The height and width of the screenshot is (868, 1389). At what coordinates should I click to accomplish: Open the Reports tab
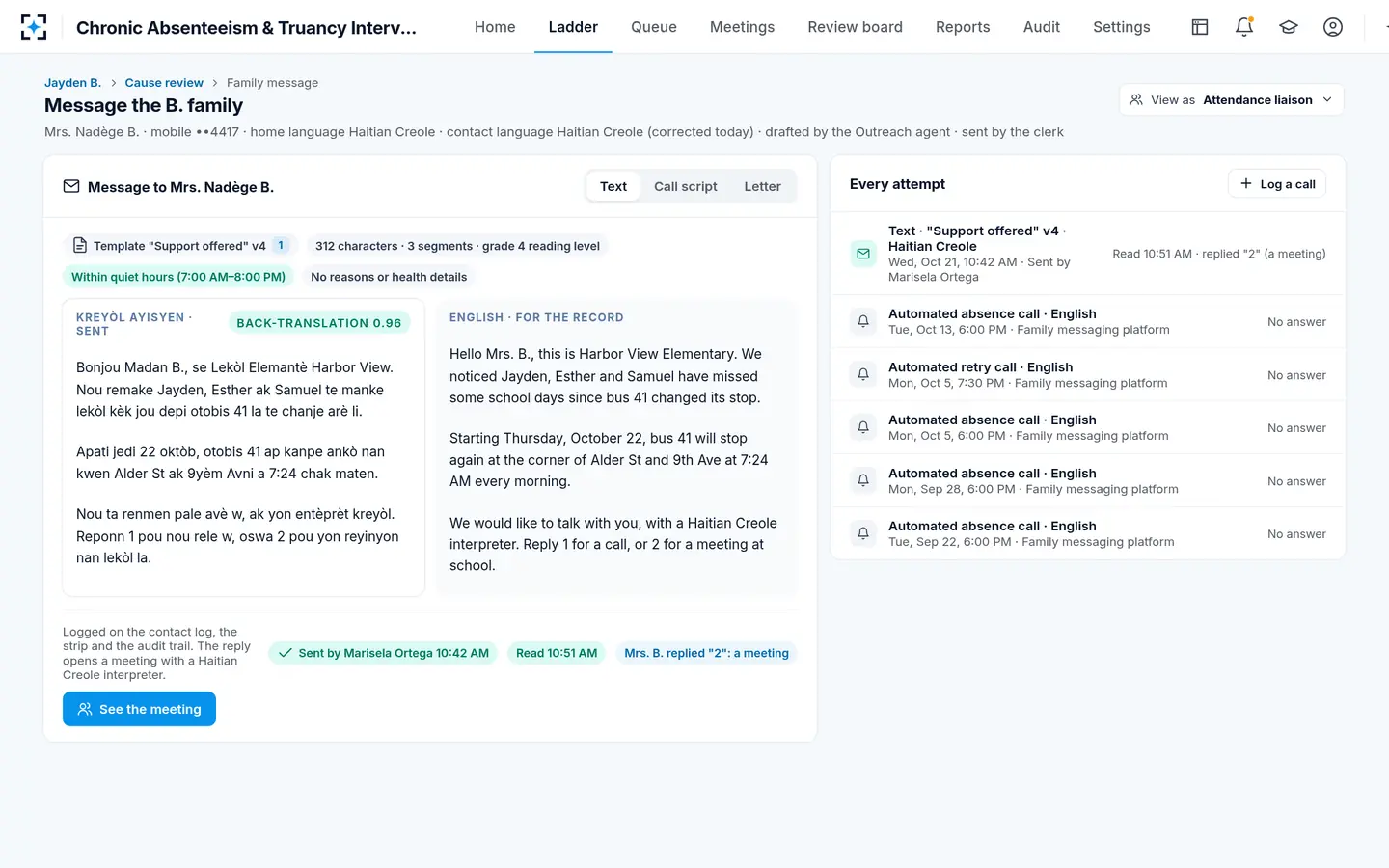coord(963,27)
